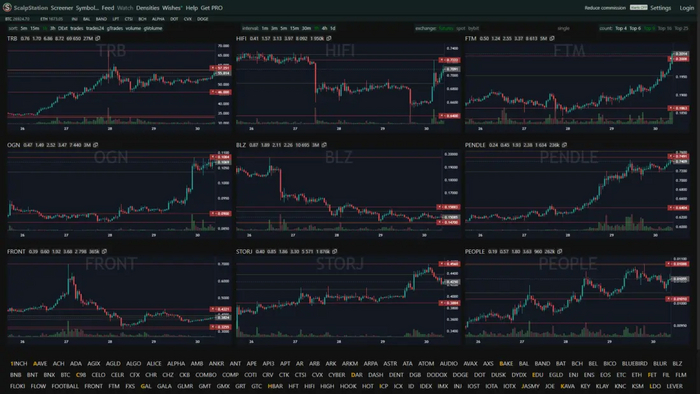Sort the charts by gVolume

[153, 28]
